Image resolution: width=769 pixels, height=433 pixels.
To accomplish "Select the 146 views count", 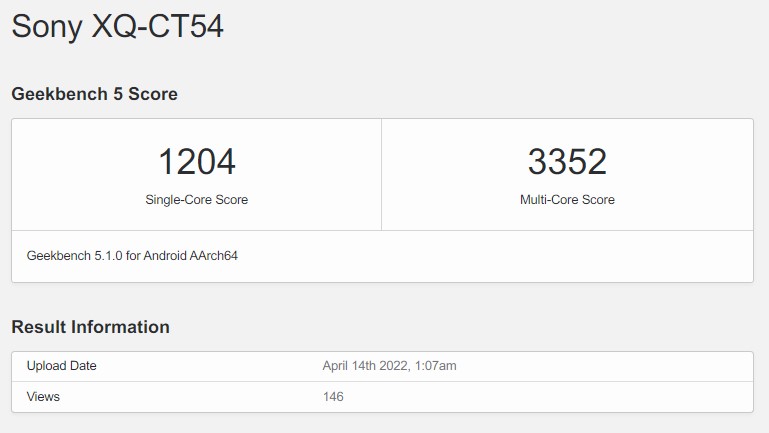I will [x=333, y=397].
